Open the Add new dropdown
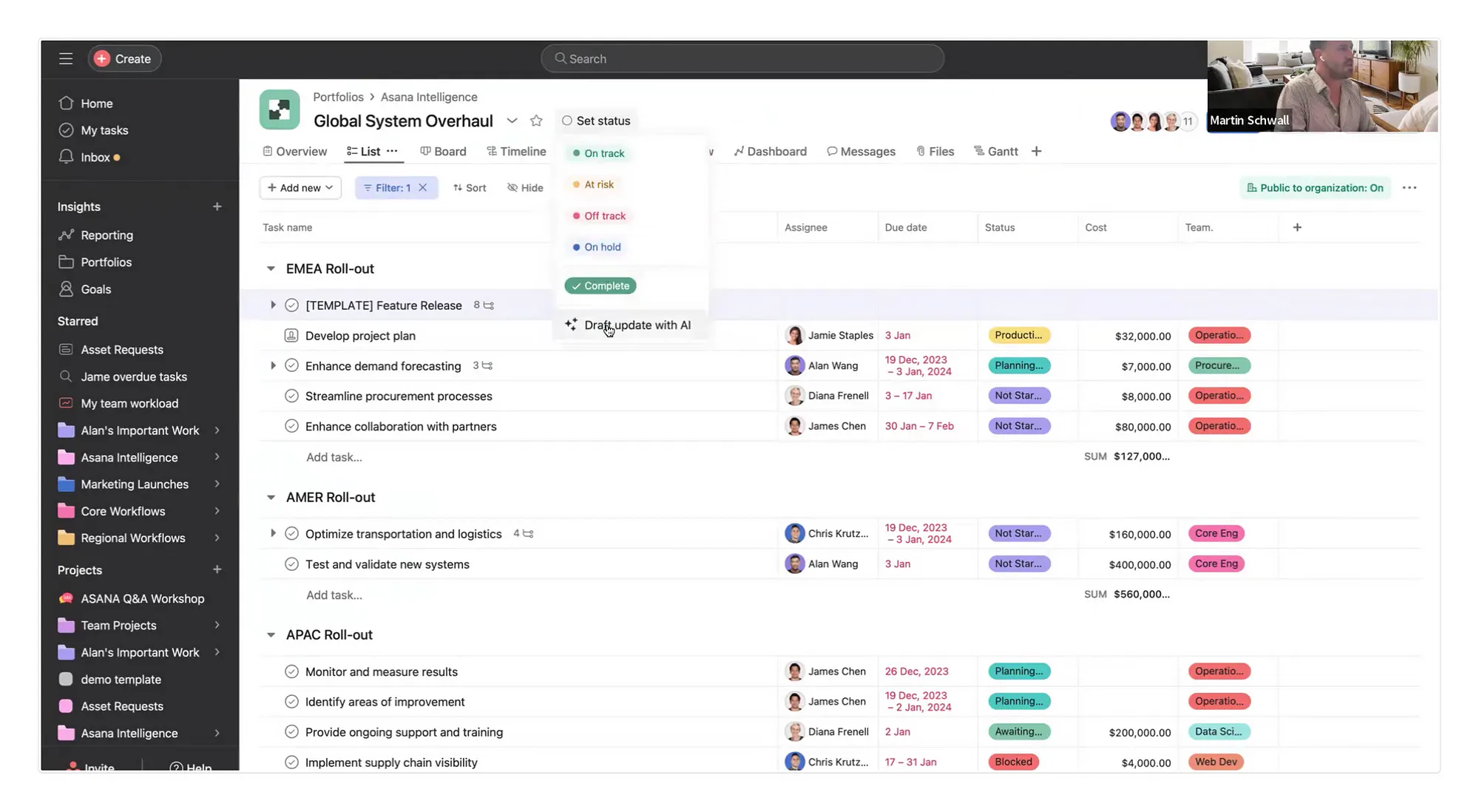 coord(300,188)
